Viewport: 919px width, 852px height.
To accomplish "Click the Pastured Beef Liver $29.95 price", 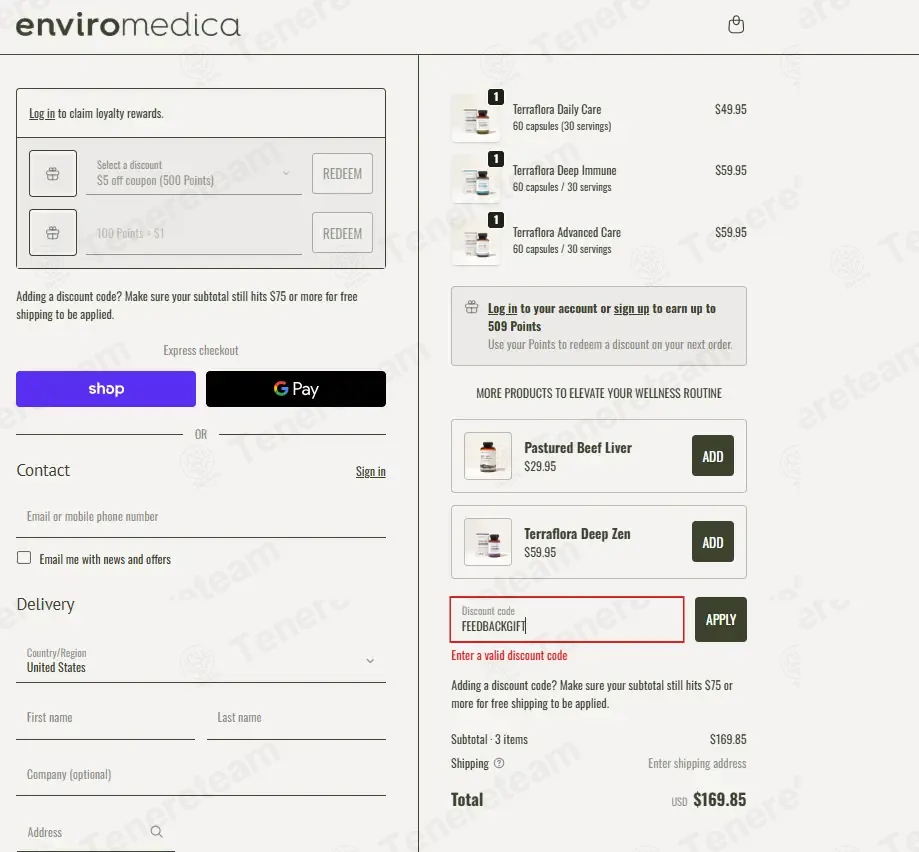I will [540, 466].
